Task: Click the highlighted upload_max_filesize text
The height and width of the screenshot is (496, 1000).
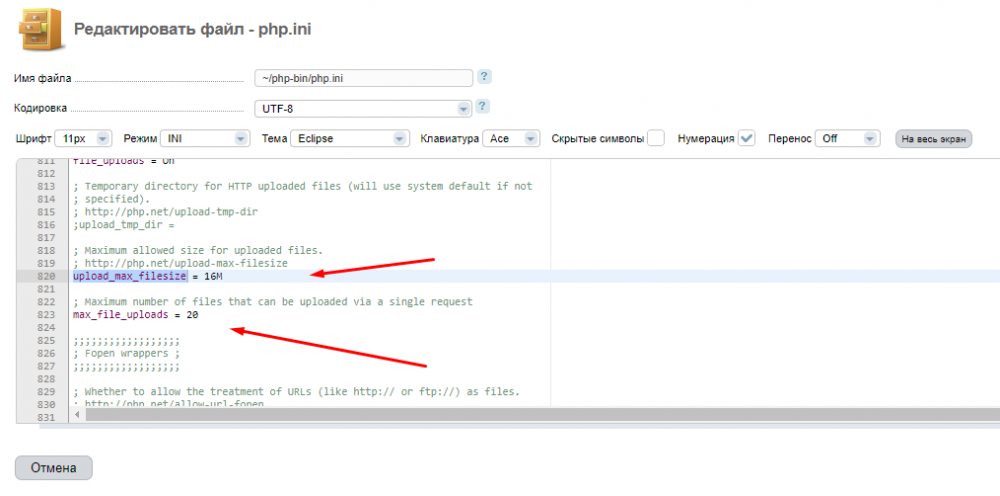Action: click(129, 276)
